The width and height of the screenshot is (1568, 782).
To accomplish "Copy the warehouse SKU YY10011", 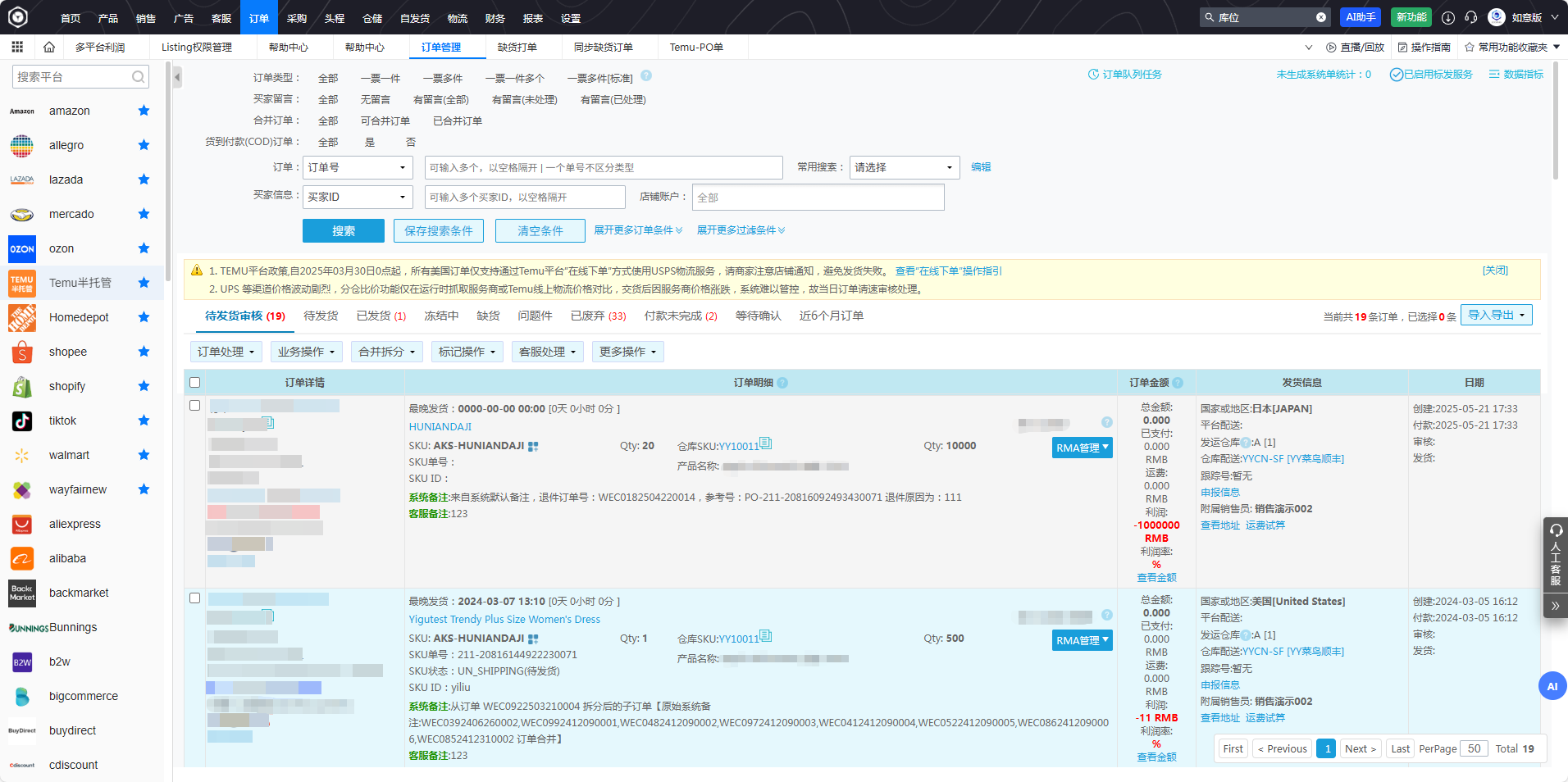I will click(x=766, y=443).
